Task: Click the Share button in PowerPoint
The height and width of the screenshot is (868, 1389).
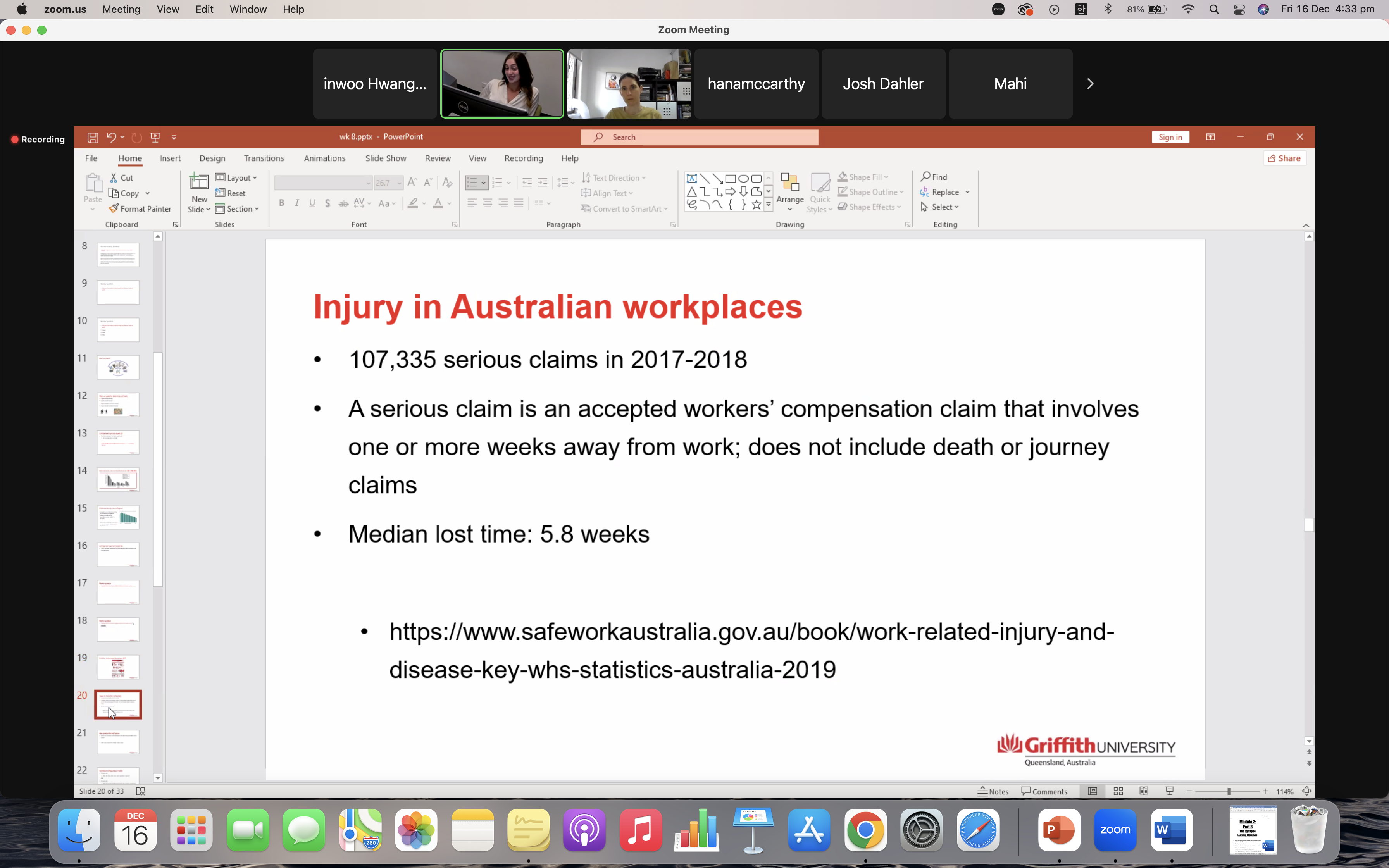Action: [x=1284, y=158]
